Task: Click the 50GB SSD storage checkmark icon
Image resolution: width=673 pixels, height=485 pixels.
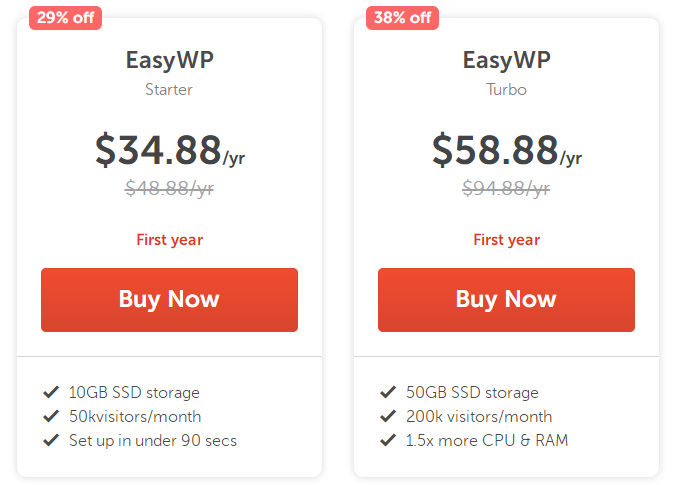Action: click(387, 393)
